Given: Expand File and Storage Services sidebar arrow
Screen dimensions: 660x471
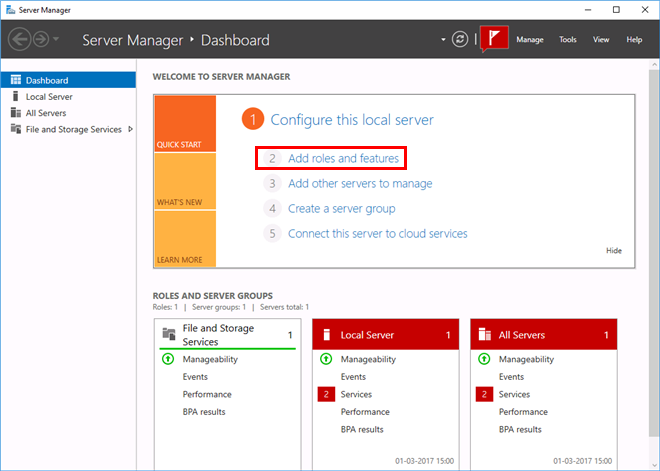Looking at the screenshot, I should pyautogui.click(x=130, y=129).
